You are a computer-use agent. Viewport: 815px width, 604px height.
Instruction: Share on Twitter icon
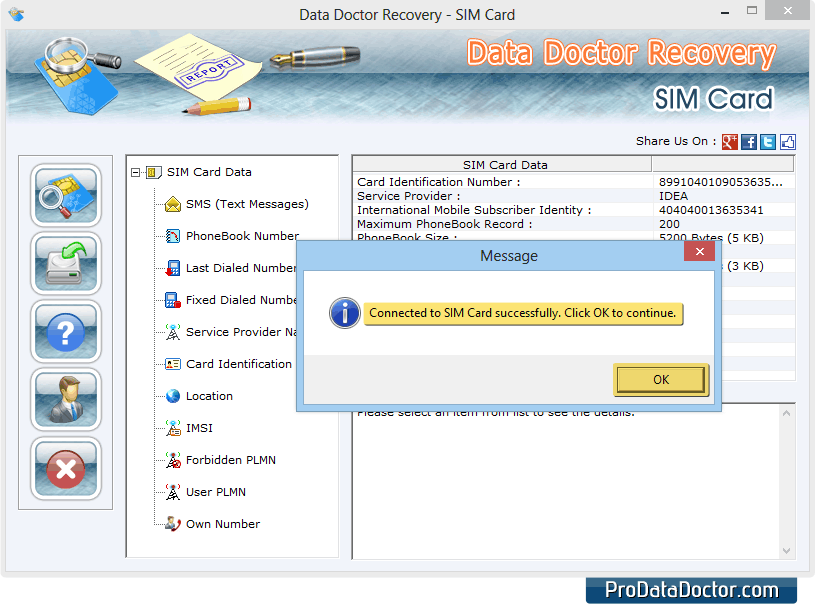coord(768,141)
